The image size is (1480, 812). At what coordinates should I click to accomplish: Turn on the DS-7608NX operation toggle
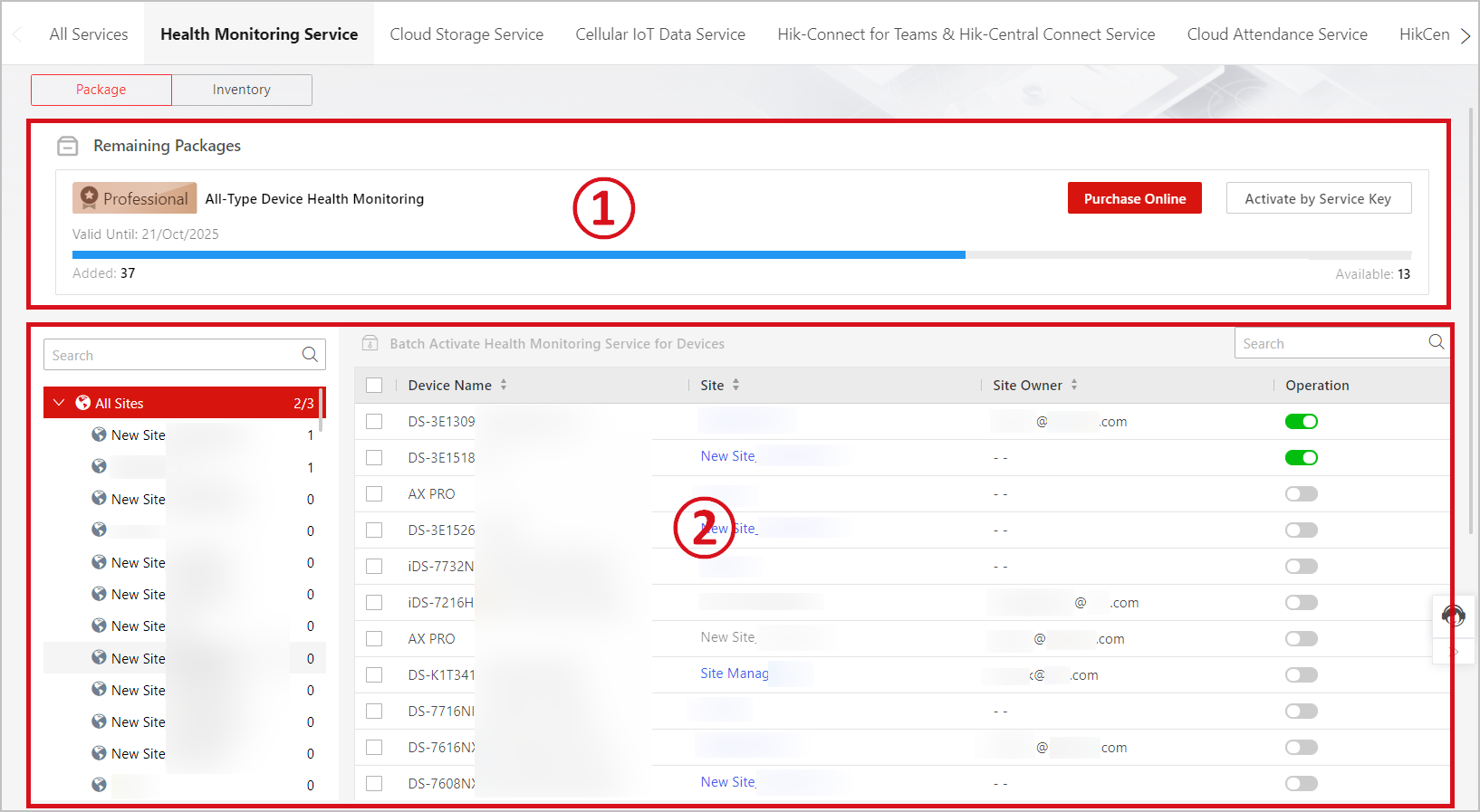(1302, 784)
